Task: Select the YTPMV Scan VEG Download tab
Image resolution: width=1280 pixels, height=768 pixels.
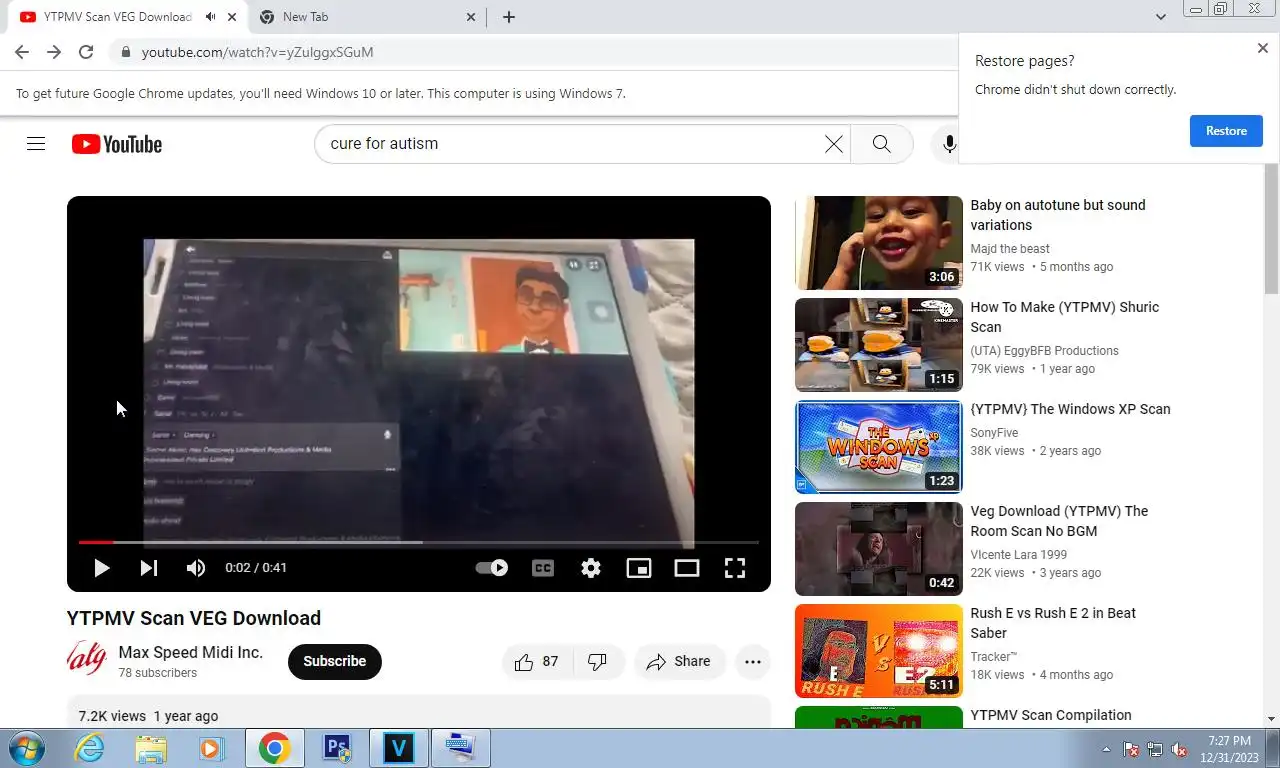Action: pos(117,17)
